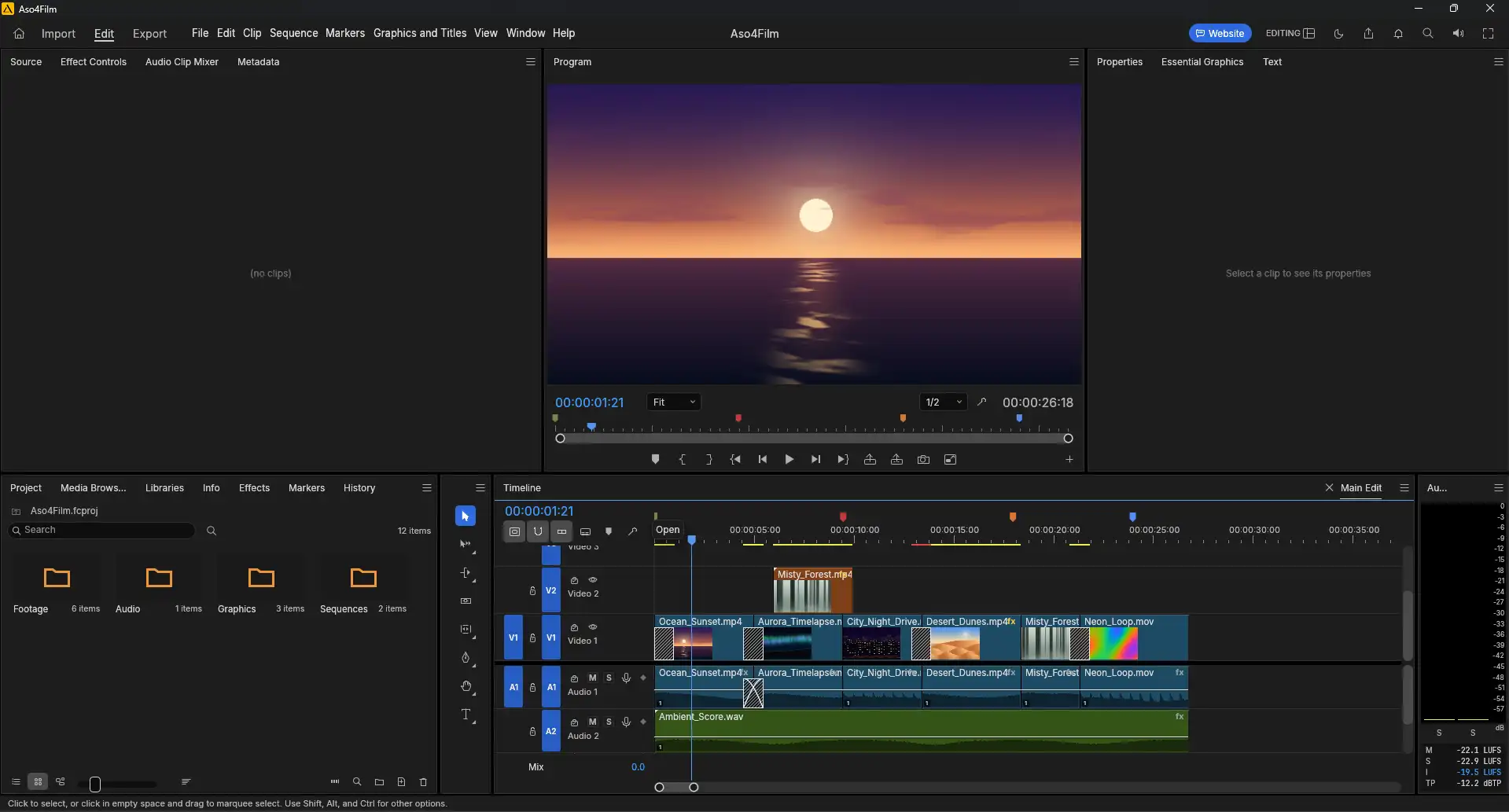The width and height of the screenshot is (1509, 812).
Task: Open the Graphics and Titles menu
Action: click(420, 33)
